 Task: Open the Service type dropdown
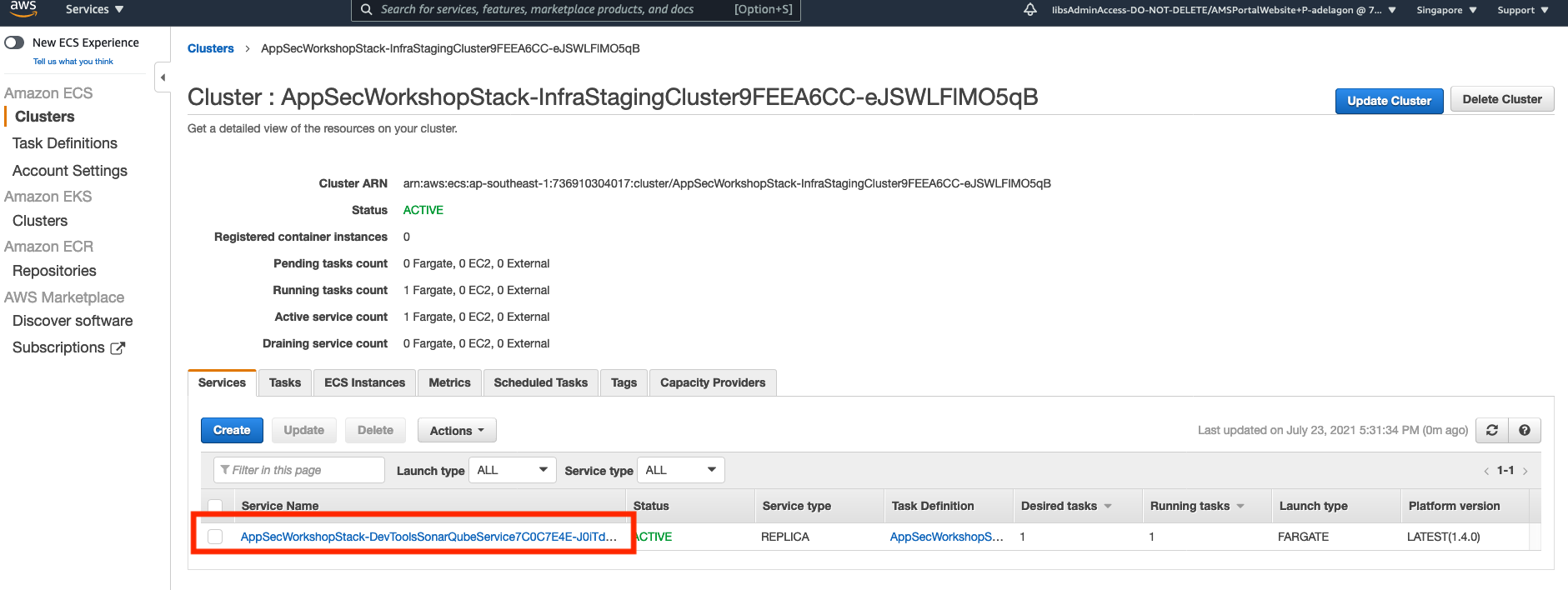[x=681, y=470]
